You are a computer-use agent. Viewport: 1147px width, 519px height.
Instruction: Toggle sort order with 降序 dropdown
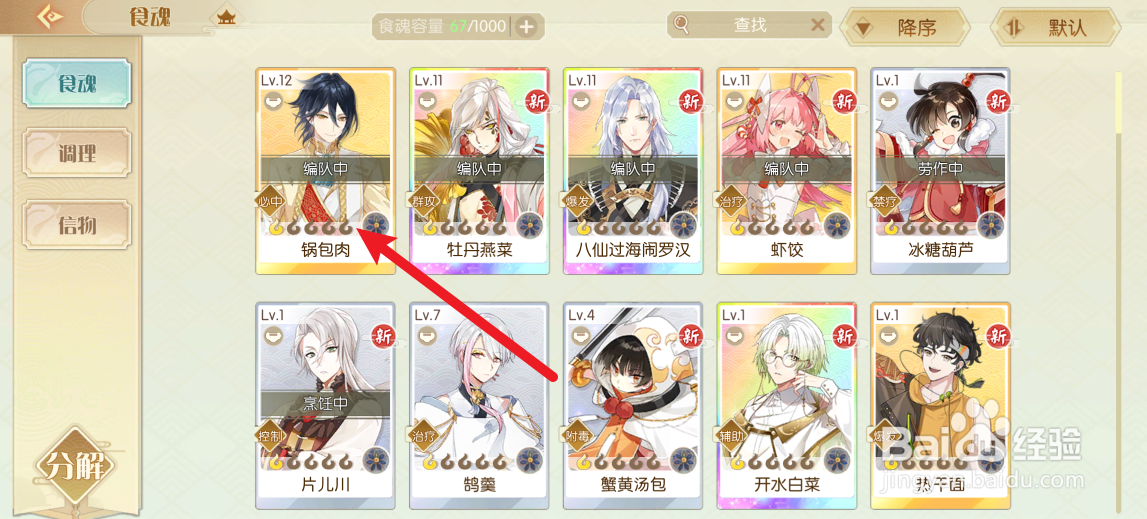click(x=903, y=28)
